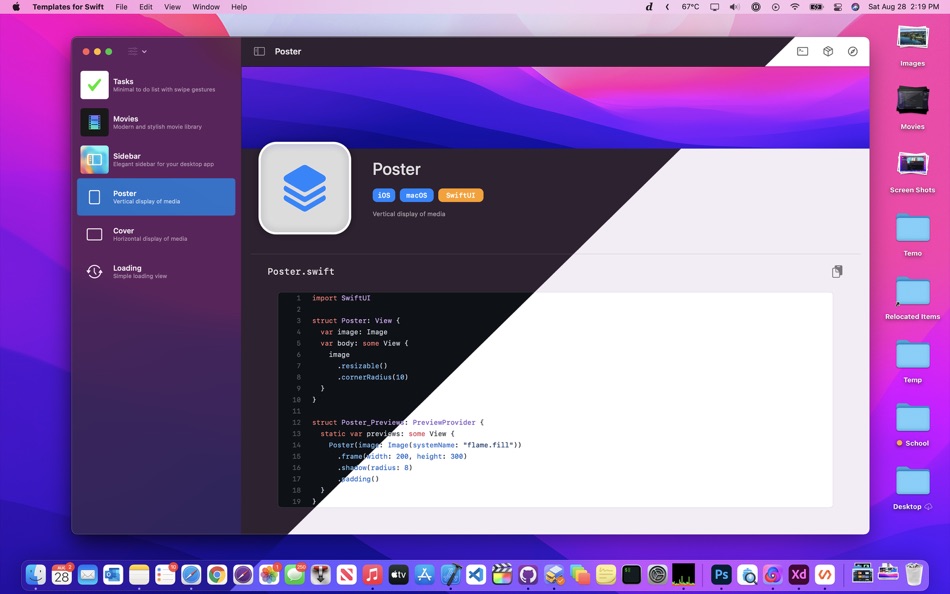The width and height of the screenshot is (950, 594).
Task: Click the 'struct Poster: View {' line
Action: tap(356, 321)
